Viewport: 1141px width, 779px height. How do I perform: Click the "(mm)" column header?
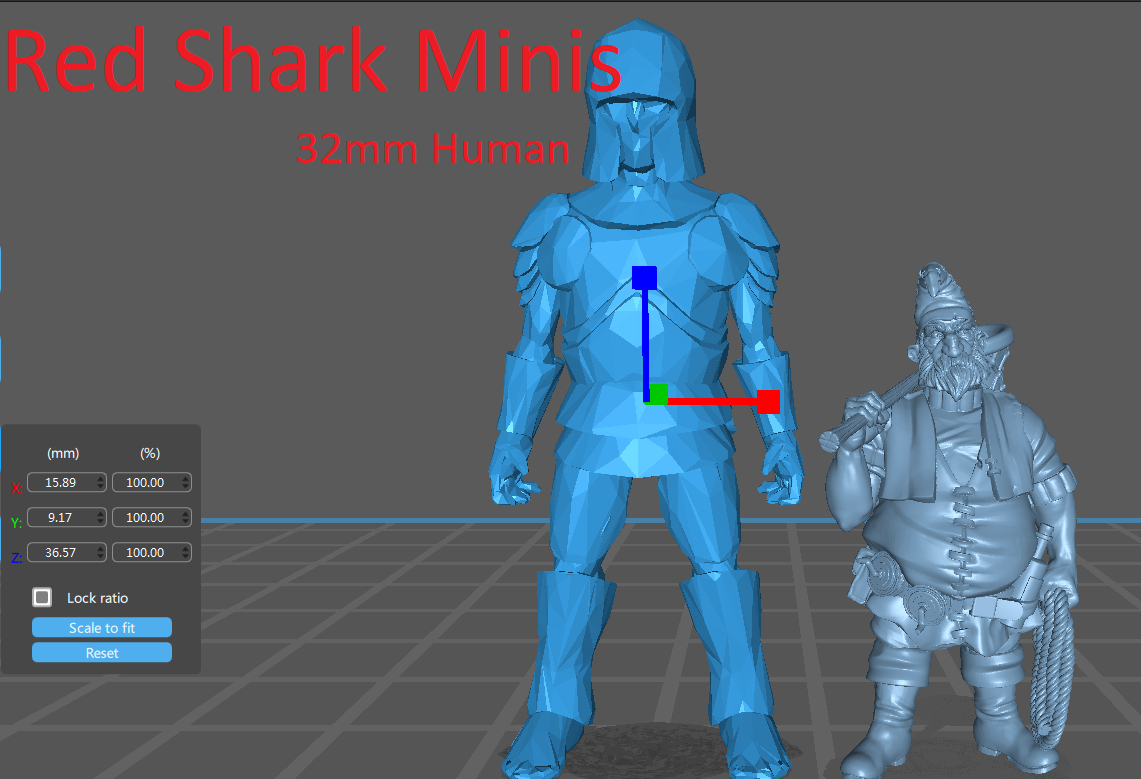[x=63, y=453]
